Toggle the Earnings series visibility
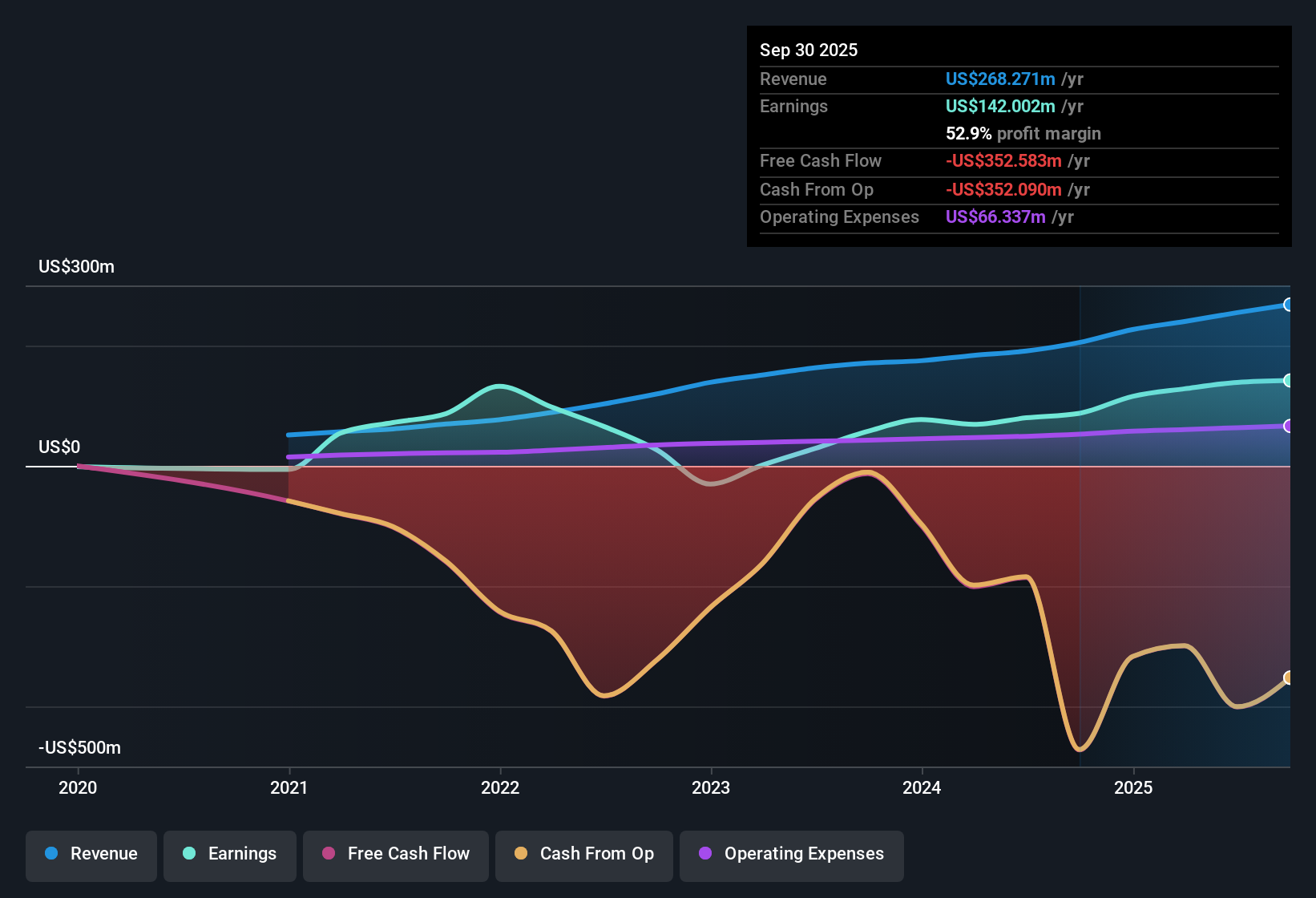The height and width of the screenshot is (898, 1316). point(230,855)
